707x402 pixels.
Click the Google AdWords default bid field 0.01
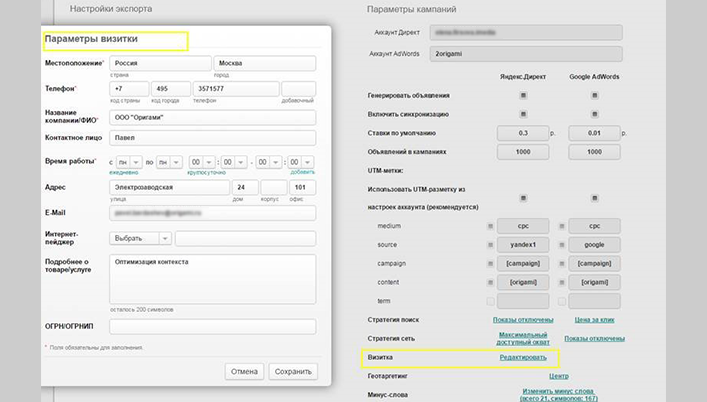(x=594, y=133)
